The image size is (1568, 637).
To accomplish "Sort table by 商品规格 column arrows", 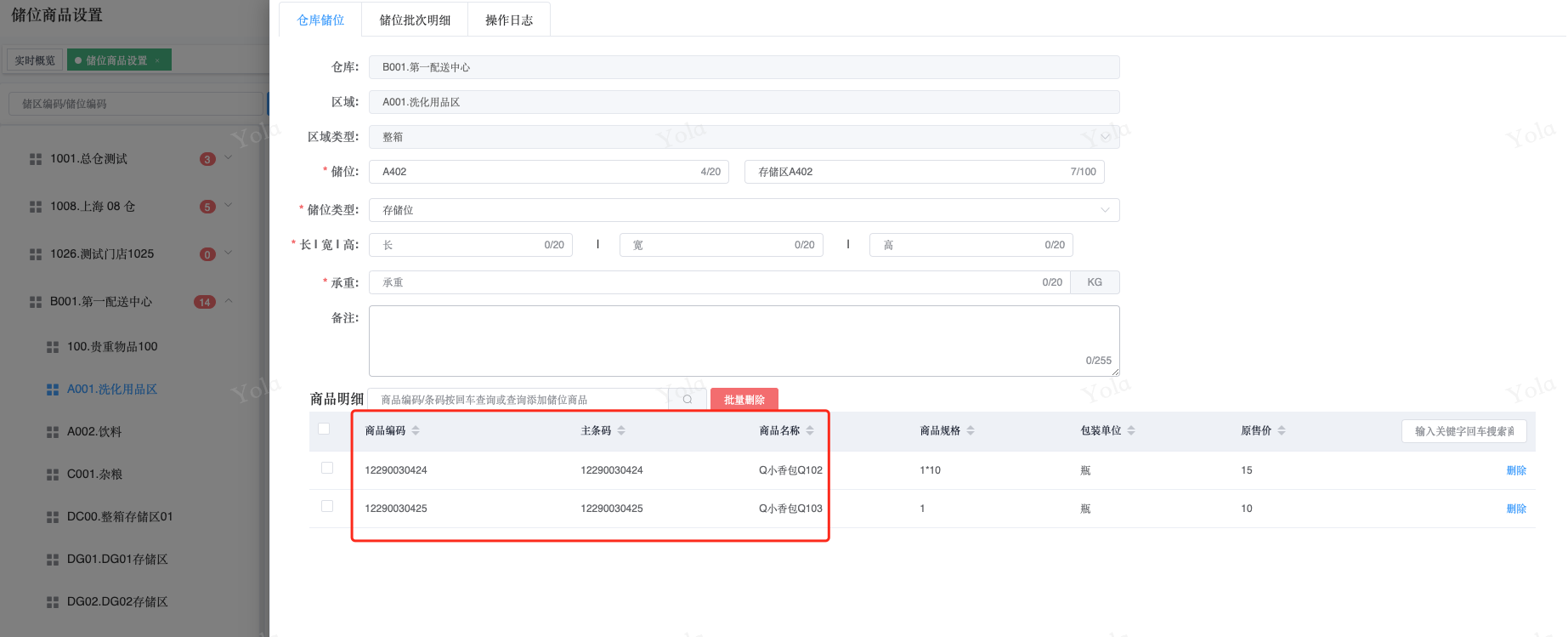I will 971,430.
